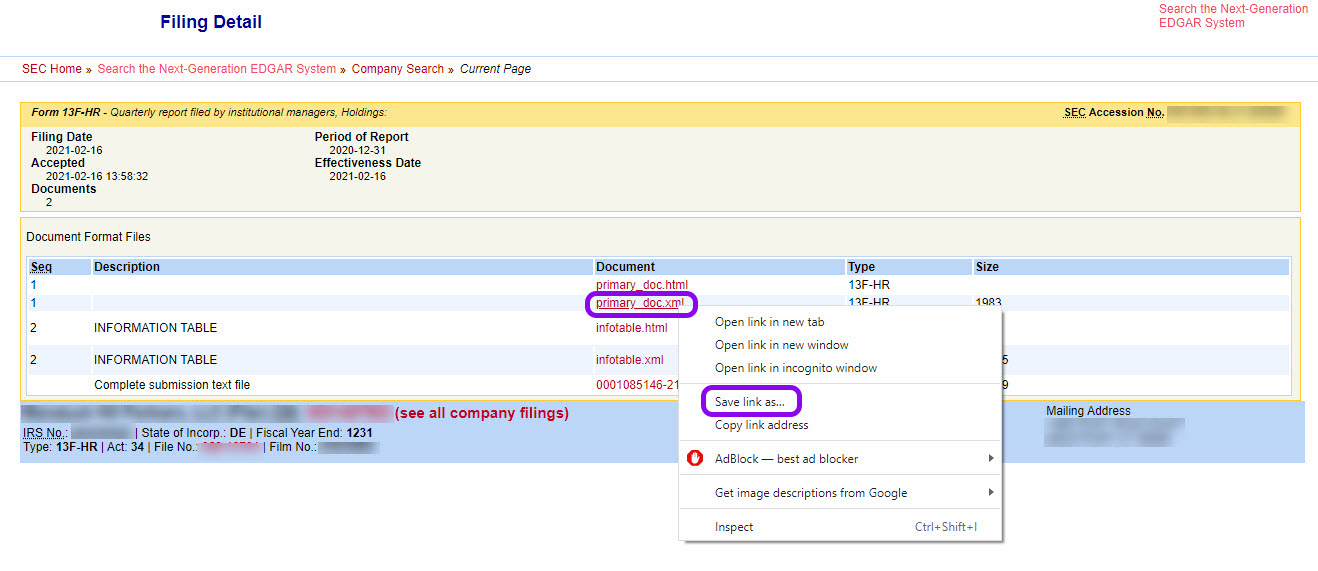Click the Filing Date value 2021-02-16

(x=74, y=151)
